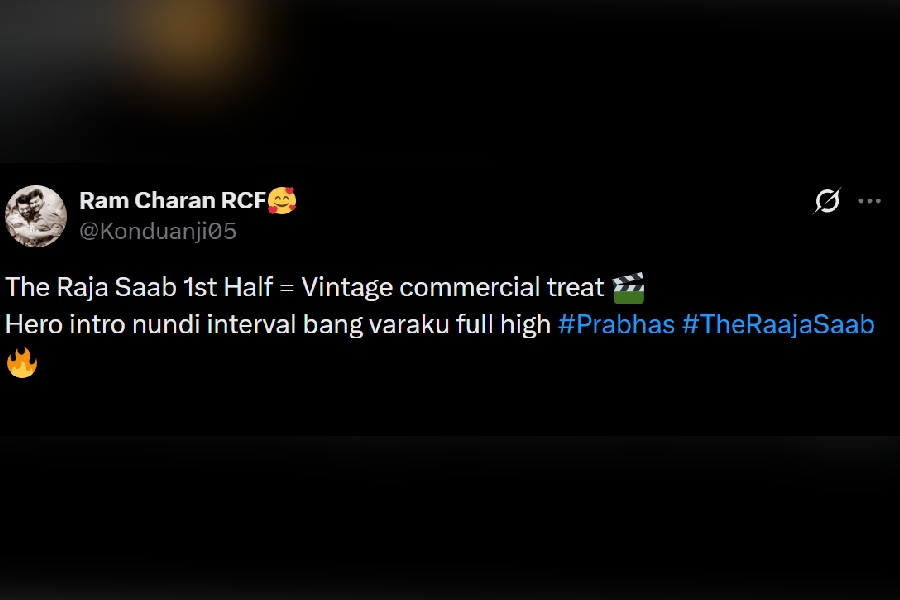
Task: Click the empty dark area below the post
Action: [x=450, y=517]
